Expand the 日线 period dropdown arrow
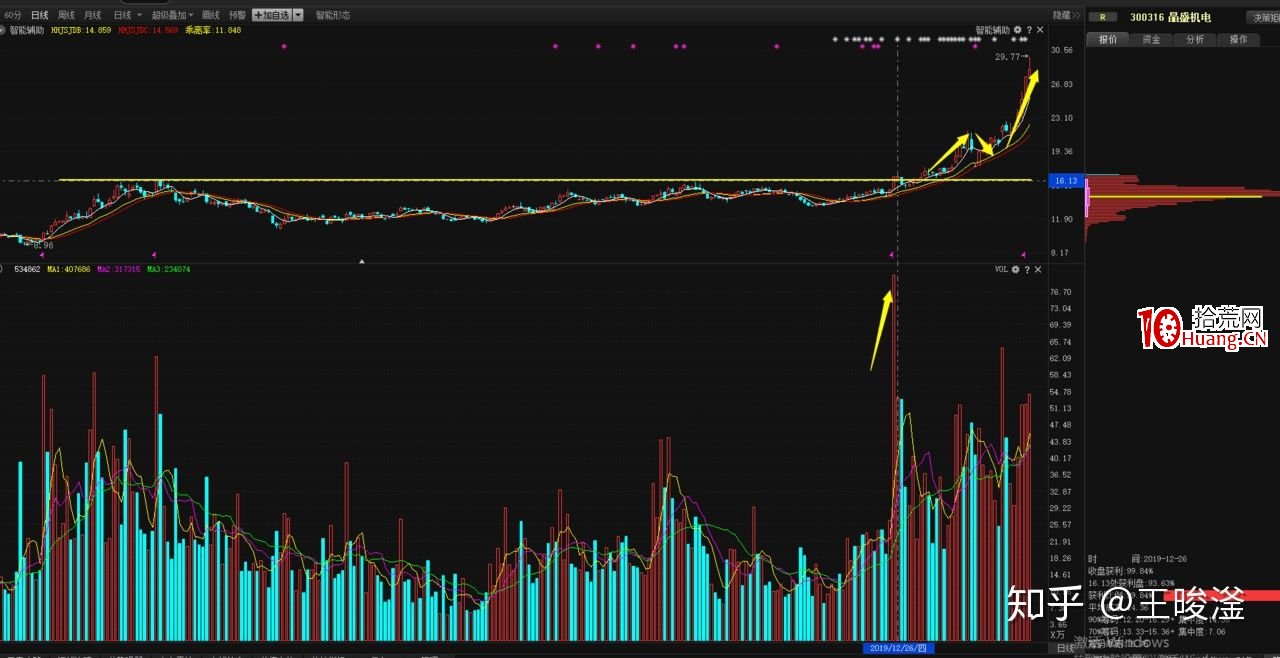1280x658 pixels. click(138, 15)
